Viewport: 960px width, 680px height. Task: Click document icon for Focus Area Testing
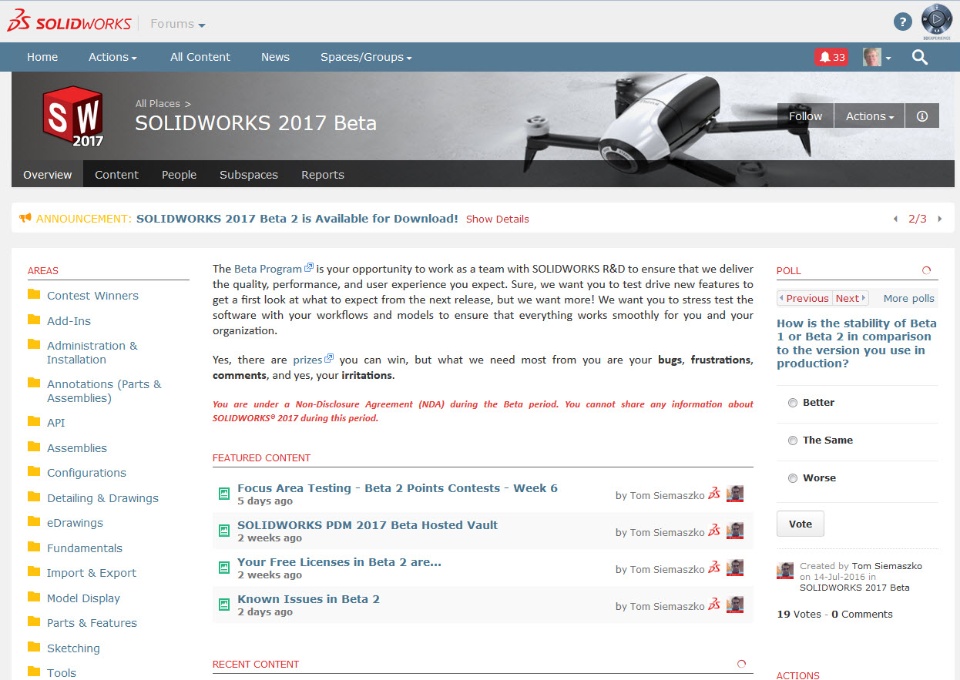click(x=224, y=493)
